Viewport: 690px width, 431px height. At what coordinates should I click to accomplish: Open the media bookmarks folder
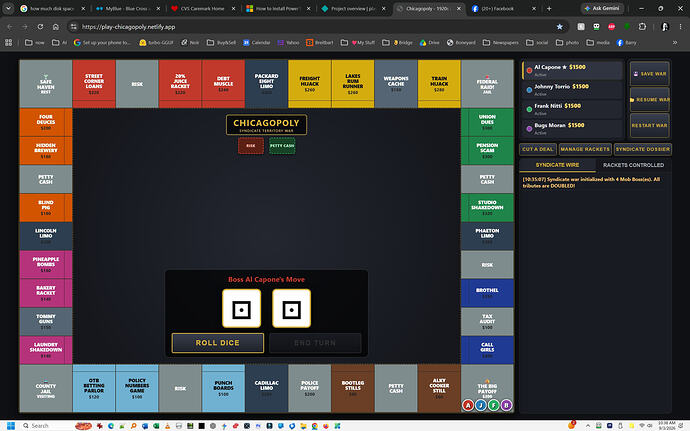(x=598, y=42)
